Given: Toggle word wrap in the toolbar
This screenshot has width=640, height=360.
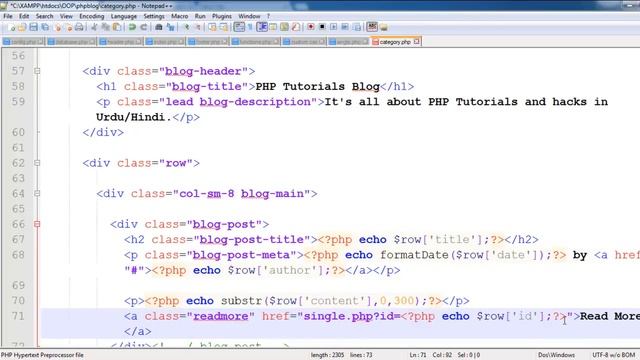Looking at the screenshot, I should point(239,27).
